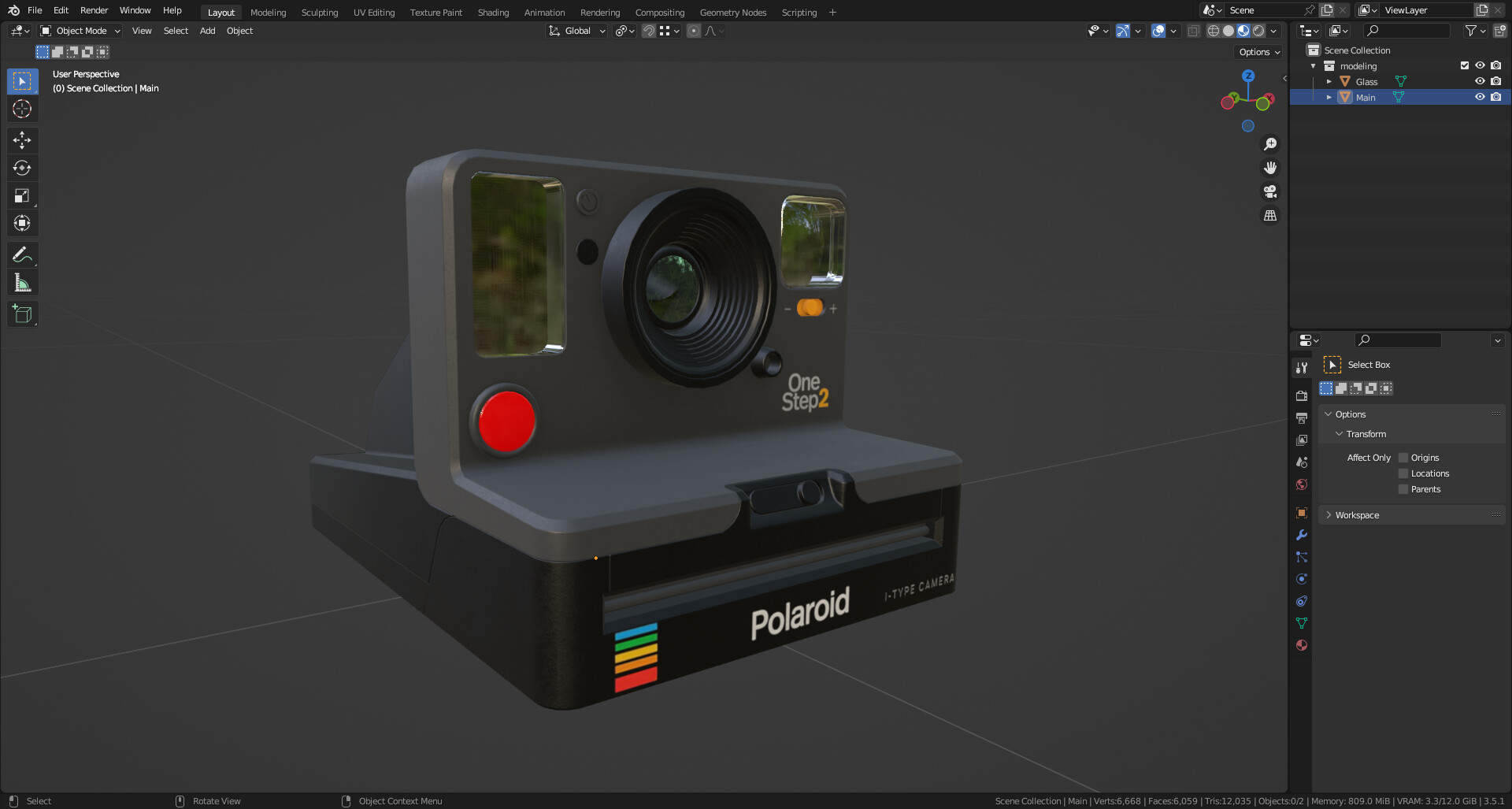Activate the Select Box tool button
1512x809 pixels.
coord(1332,364)
